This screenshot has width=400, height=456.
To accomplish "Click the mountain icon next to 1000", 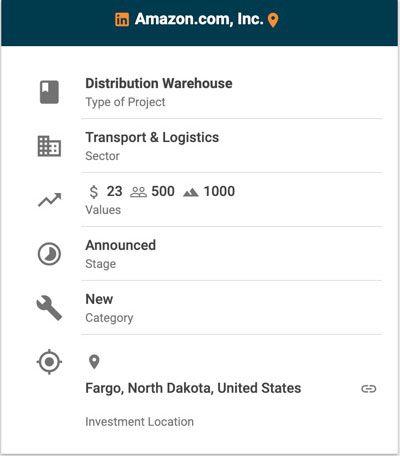I will [191, 192].
